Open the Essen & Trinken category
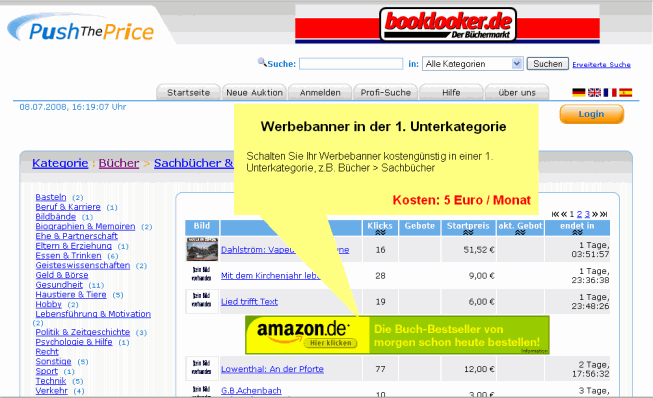The height and width of the screenshot is (398, 653). 68,256
